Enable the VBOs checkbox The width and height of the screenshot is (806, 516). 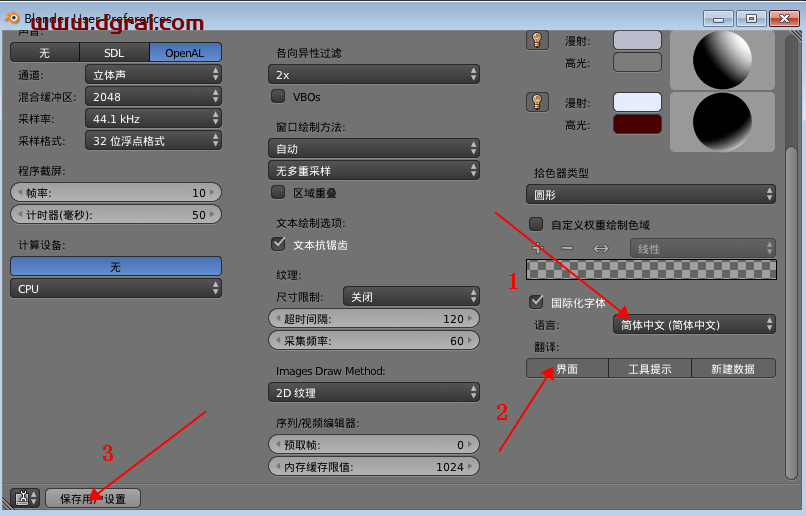click(x=279, y=97)
